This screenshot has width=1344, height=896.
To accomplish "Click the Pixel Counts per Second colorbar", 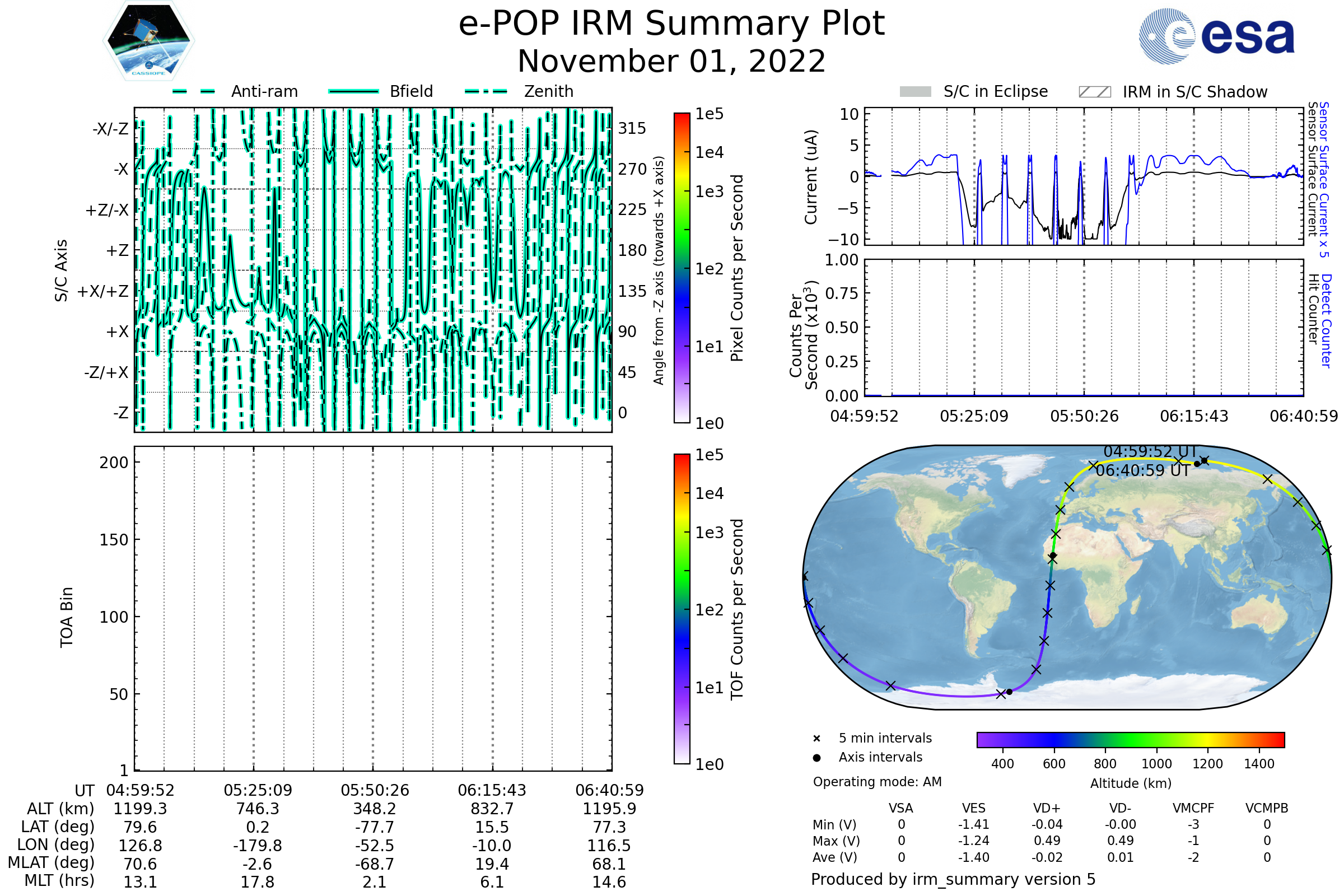I will click(682, 268).
